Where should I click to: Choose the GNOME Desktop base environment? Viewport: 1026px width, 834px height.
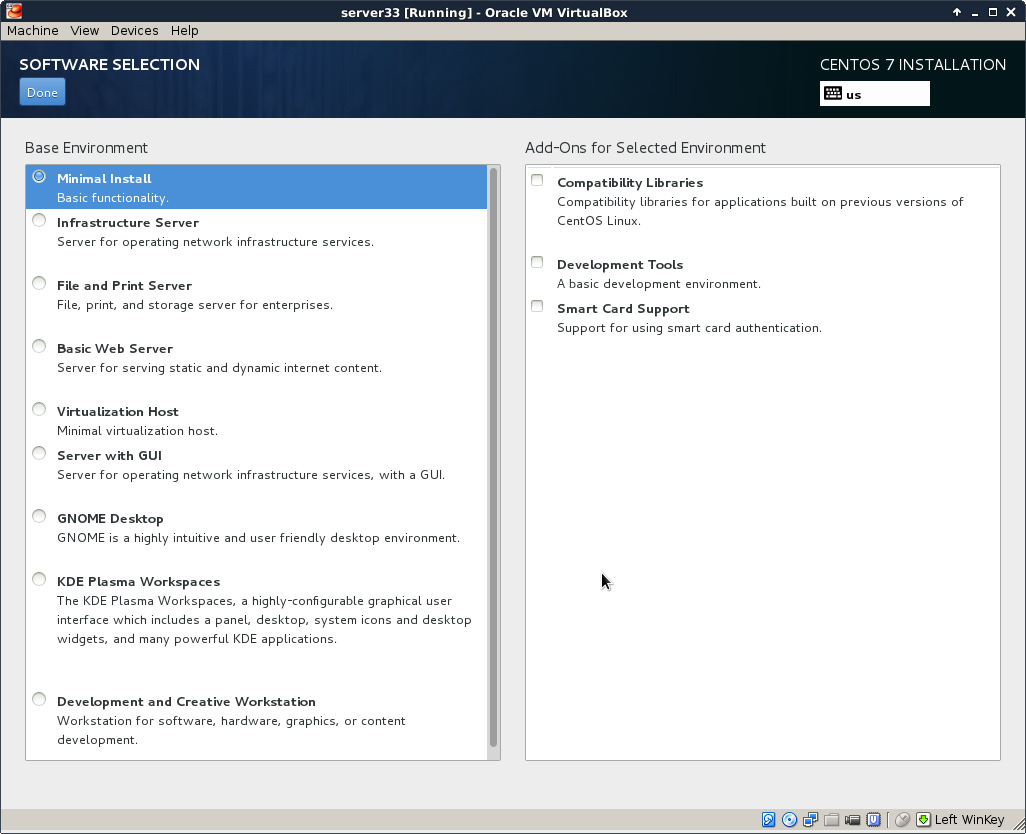pos(39,517)
